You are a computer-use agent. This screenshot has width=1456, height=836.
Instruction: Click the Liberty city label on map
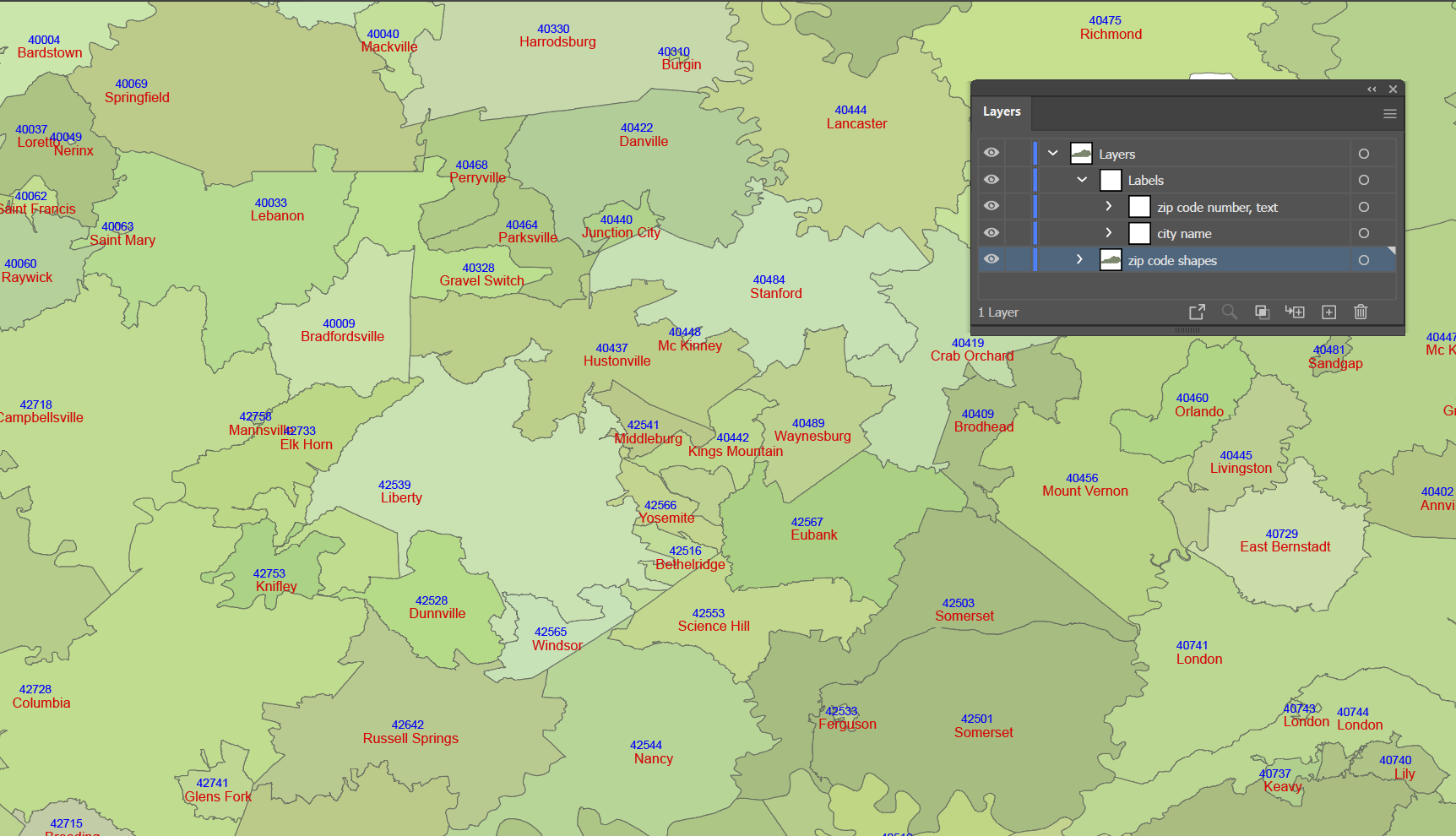pos(401,498)
